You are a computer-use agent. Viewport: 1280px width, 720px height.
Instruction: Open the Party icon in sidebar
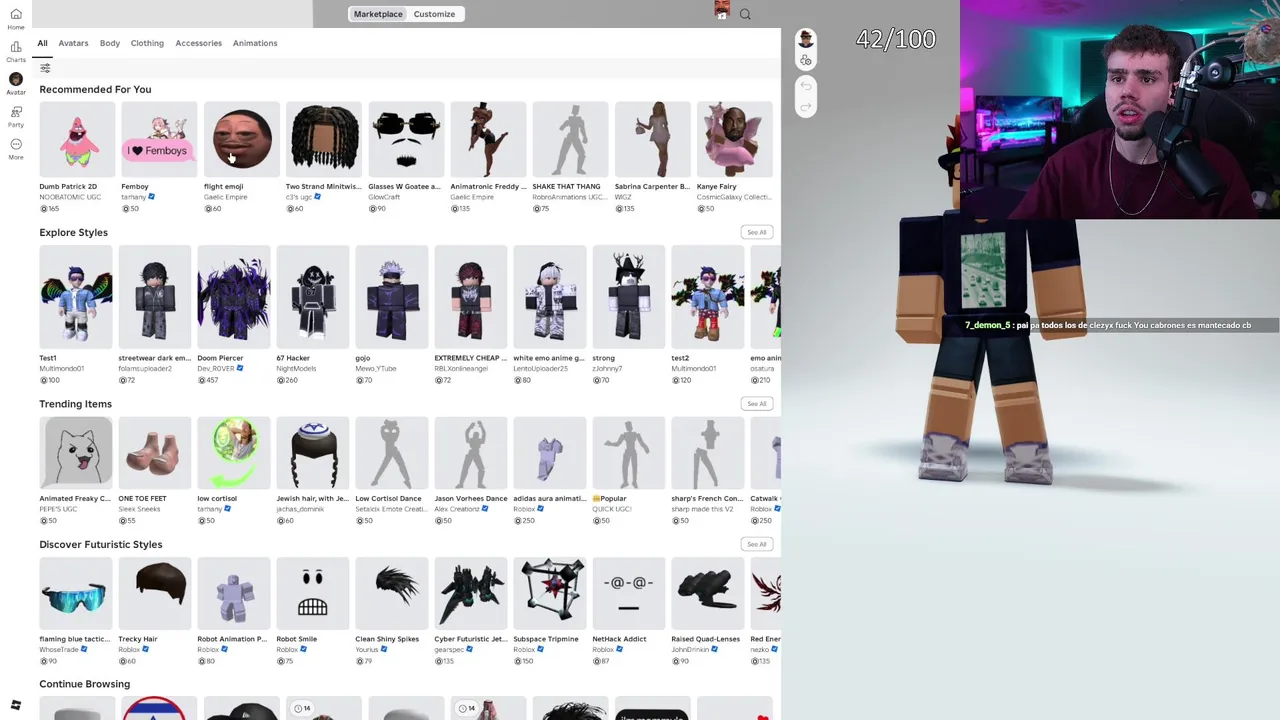coord(16,116)
